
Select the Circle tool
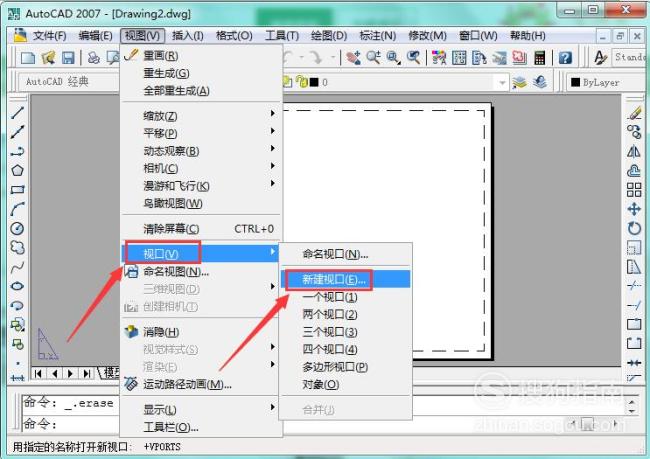pyautogui.click(x=17, y=228)
